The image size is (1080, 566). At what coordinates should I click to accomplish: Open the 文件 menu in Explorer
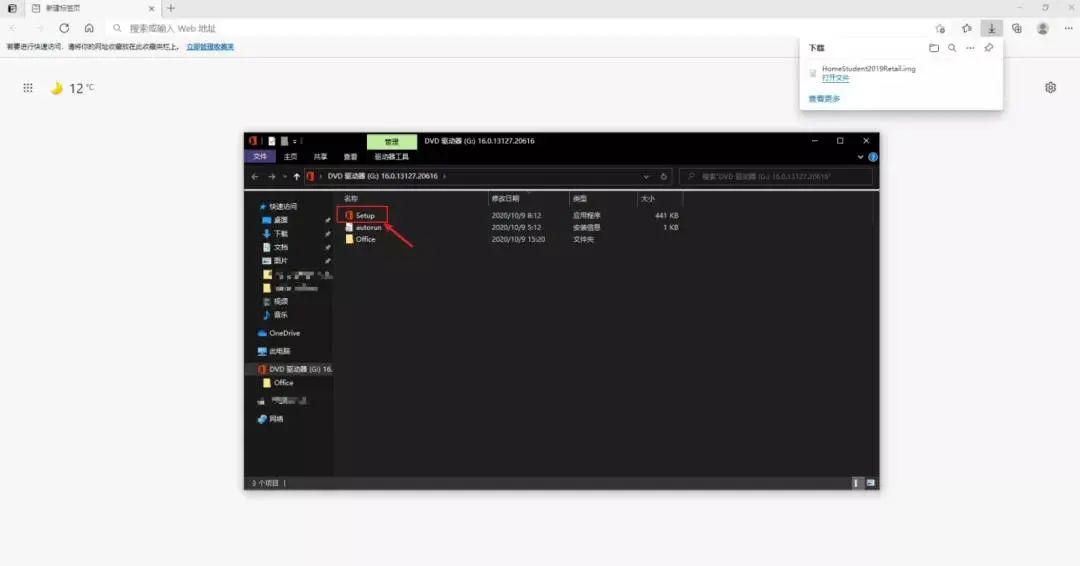pos(260,156)
